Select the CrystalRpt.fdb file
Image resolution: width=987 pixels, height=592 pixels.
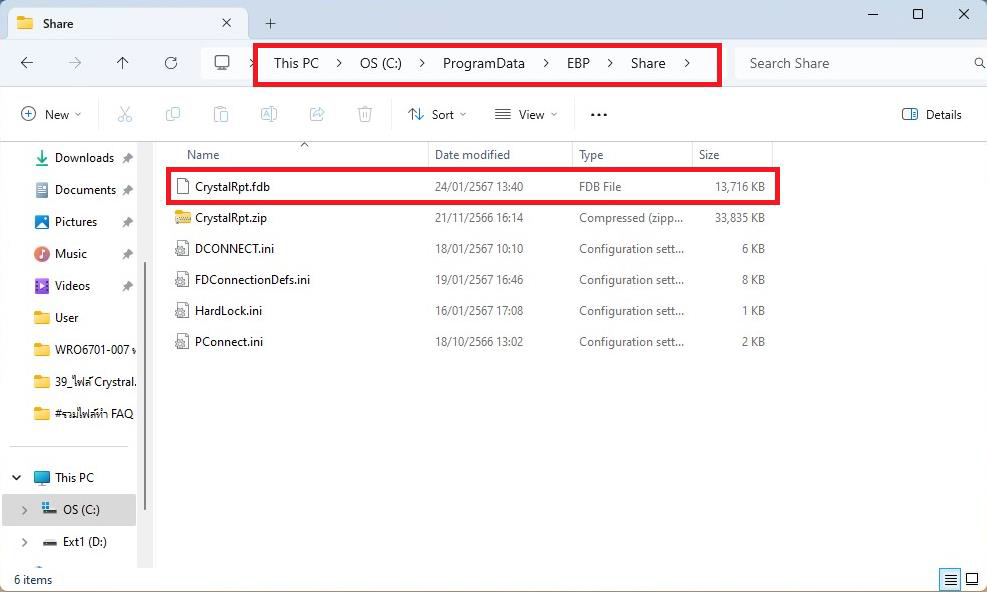[x=232, y=187]
